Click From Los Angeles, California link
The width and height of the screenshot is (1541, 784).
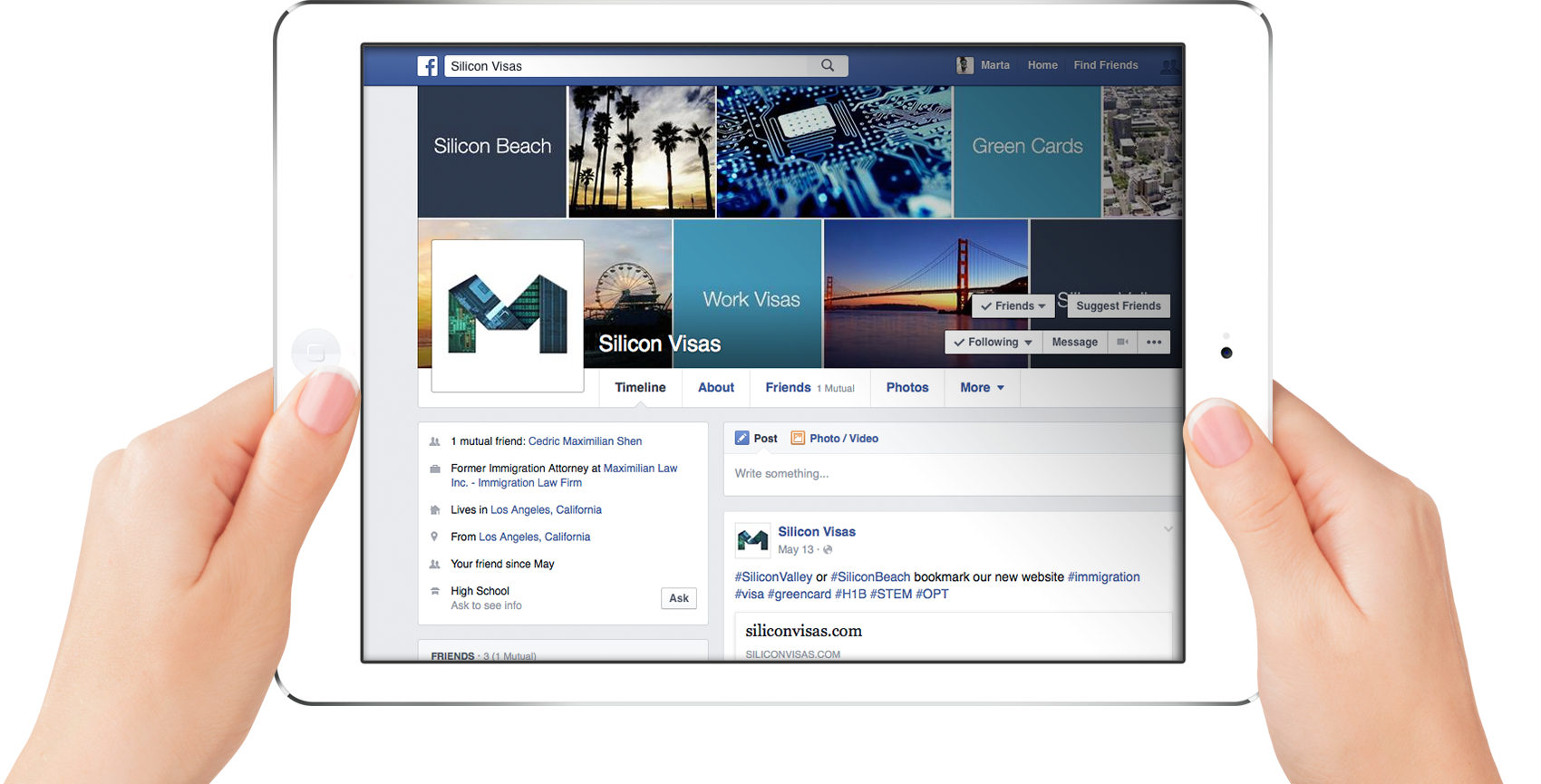point(534,537)
